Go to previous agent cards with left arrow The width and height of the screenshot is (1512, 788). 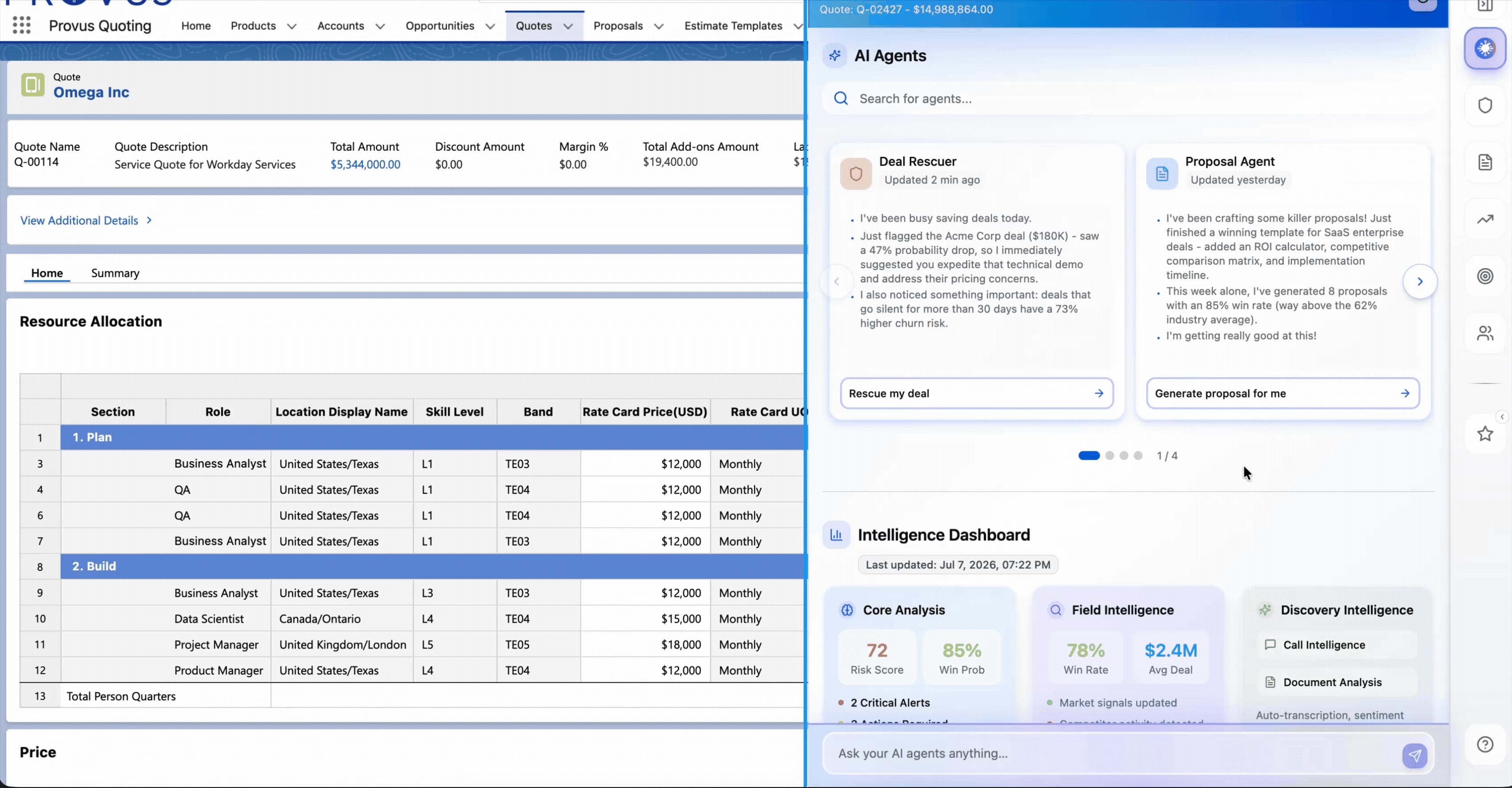tap(837, 281)
